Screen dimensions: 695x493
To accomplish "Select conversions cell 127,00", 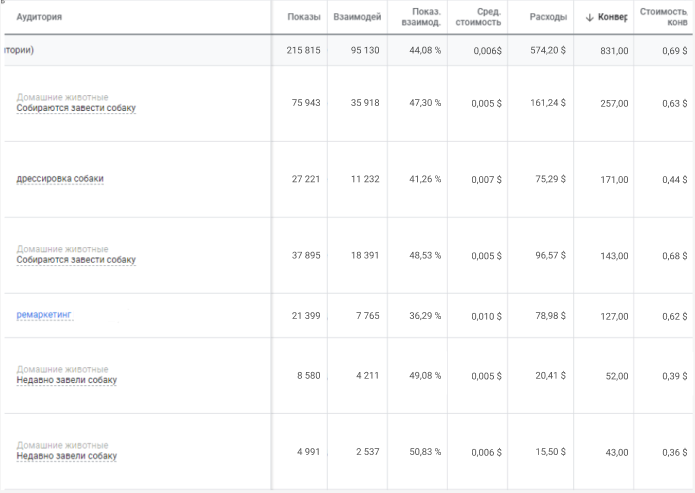I will (614, 316).
